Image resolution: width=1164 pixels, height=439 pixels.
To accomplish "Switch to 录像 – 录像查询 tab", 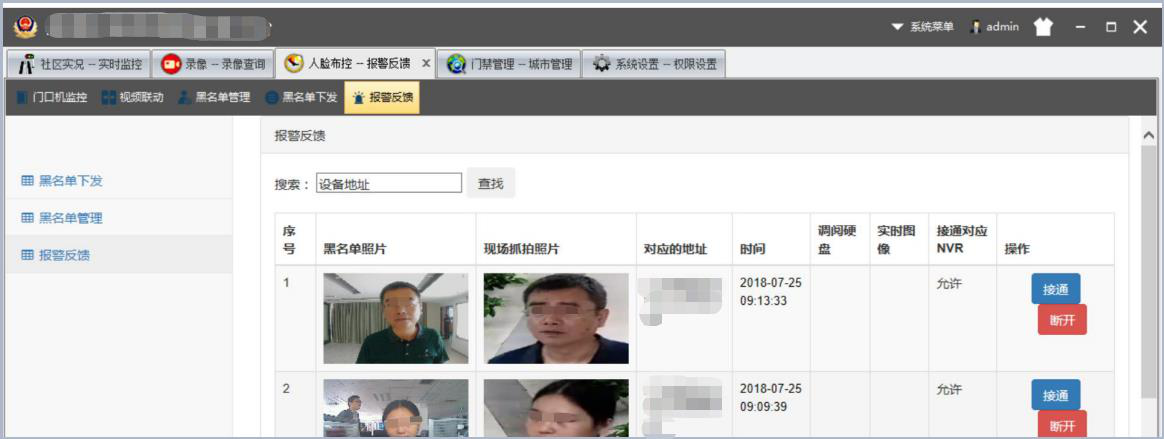I will (x=213, y=64).
